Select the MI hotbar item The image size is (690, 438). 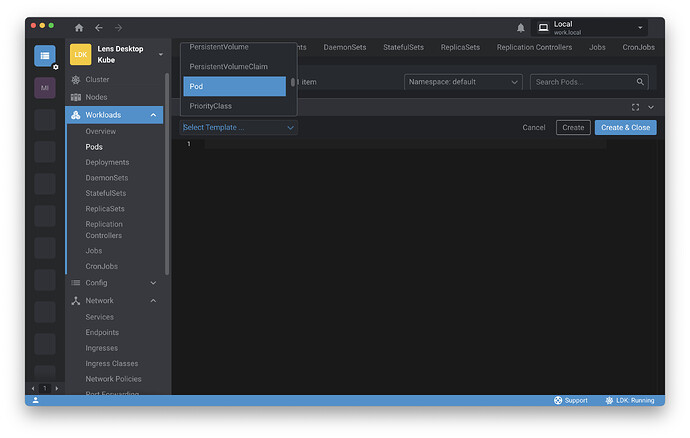tap(45, 88)
